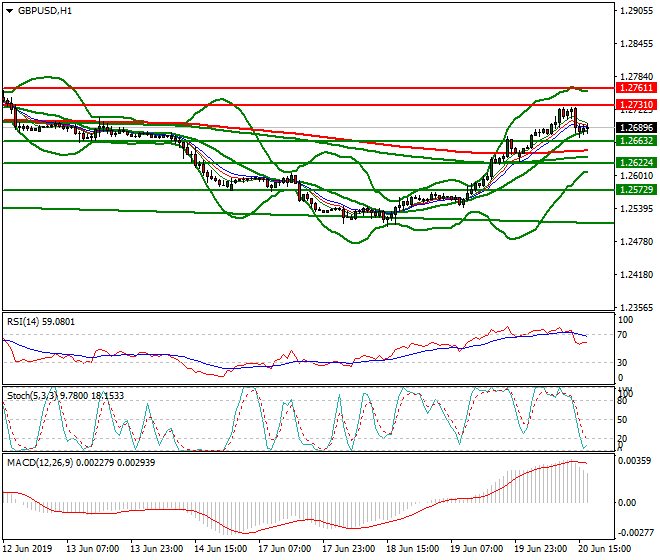The image size is (660, 560).
Task: Click the MACD scale value 0.00359
Action: pyautogui.click(x=635, y=461)
